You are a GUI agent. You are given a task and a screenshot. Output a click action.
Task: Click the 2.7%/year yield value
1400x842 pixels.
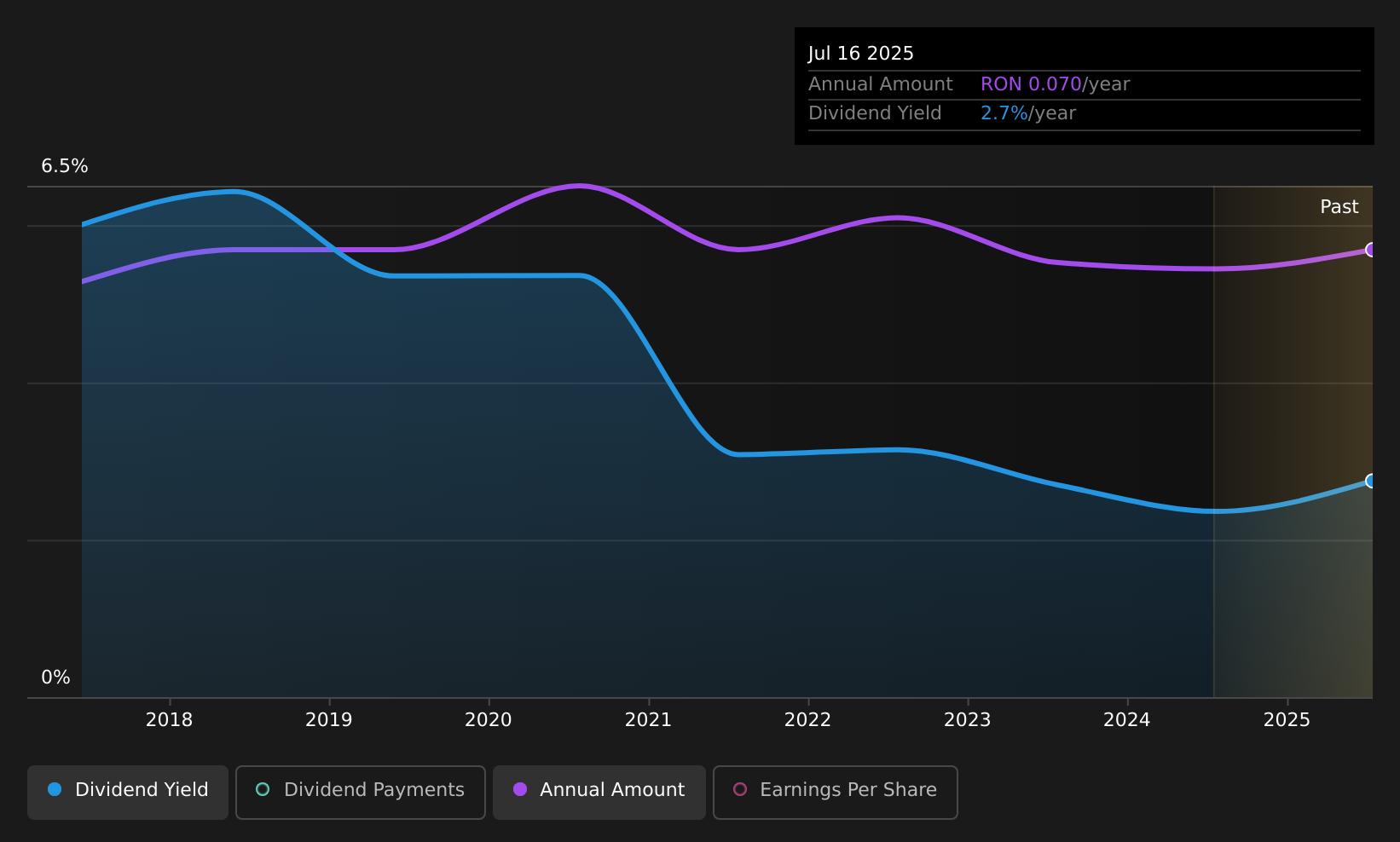click(x=1028, y=113)
